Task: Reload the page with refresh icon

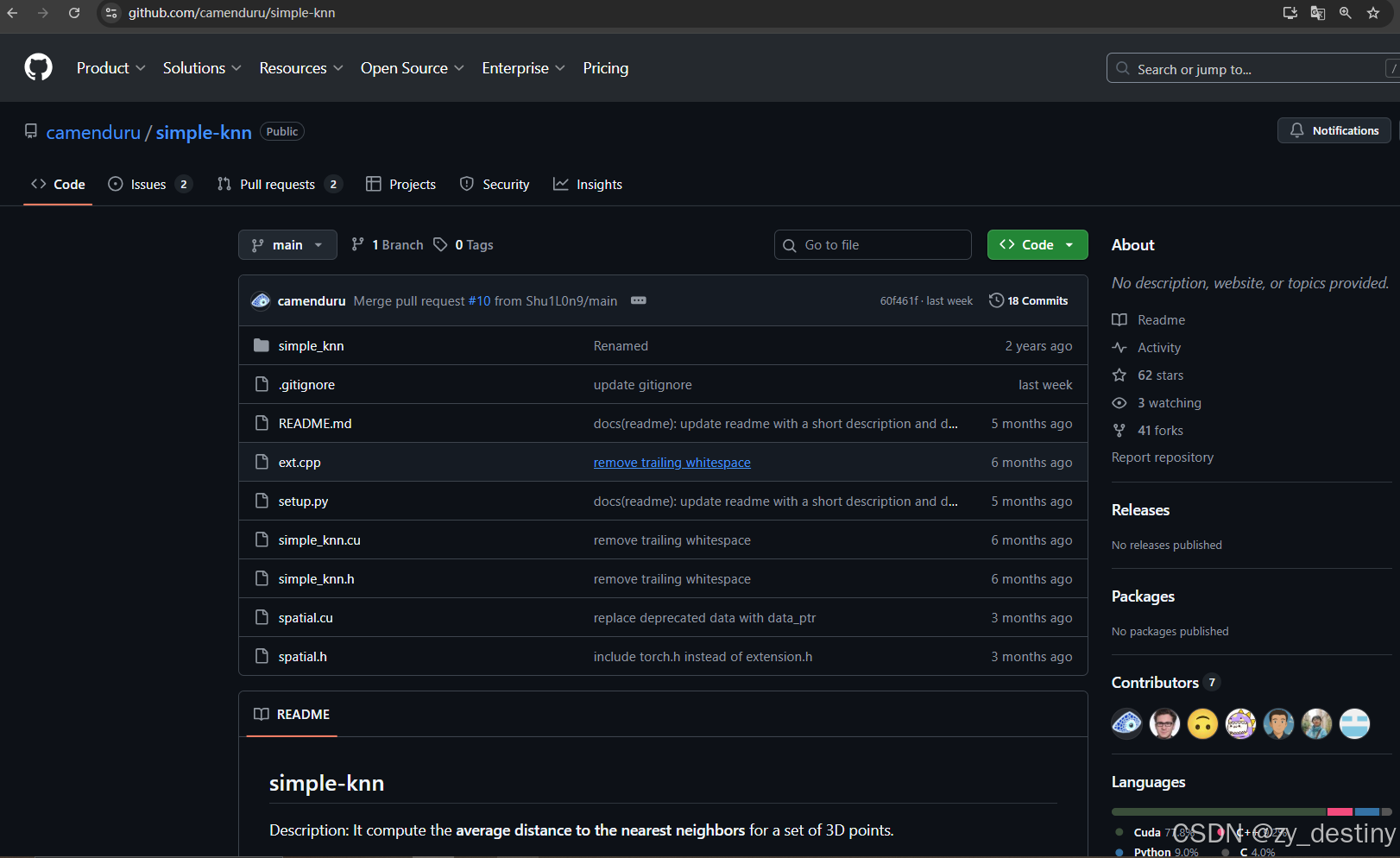Action: click(x=74, y=13)
